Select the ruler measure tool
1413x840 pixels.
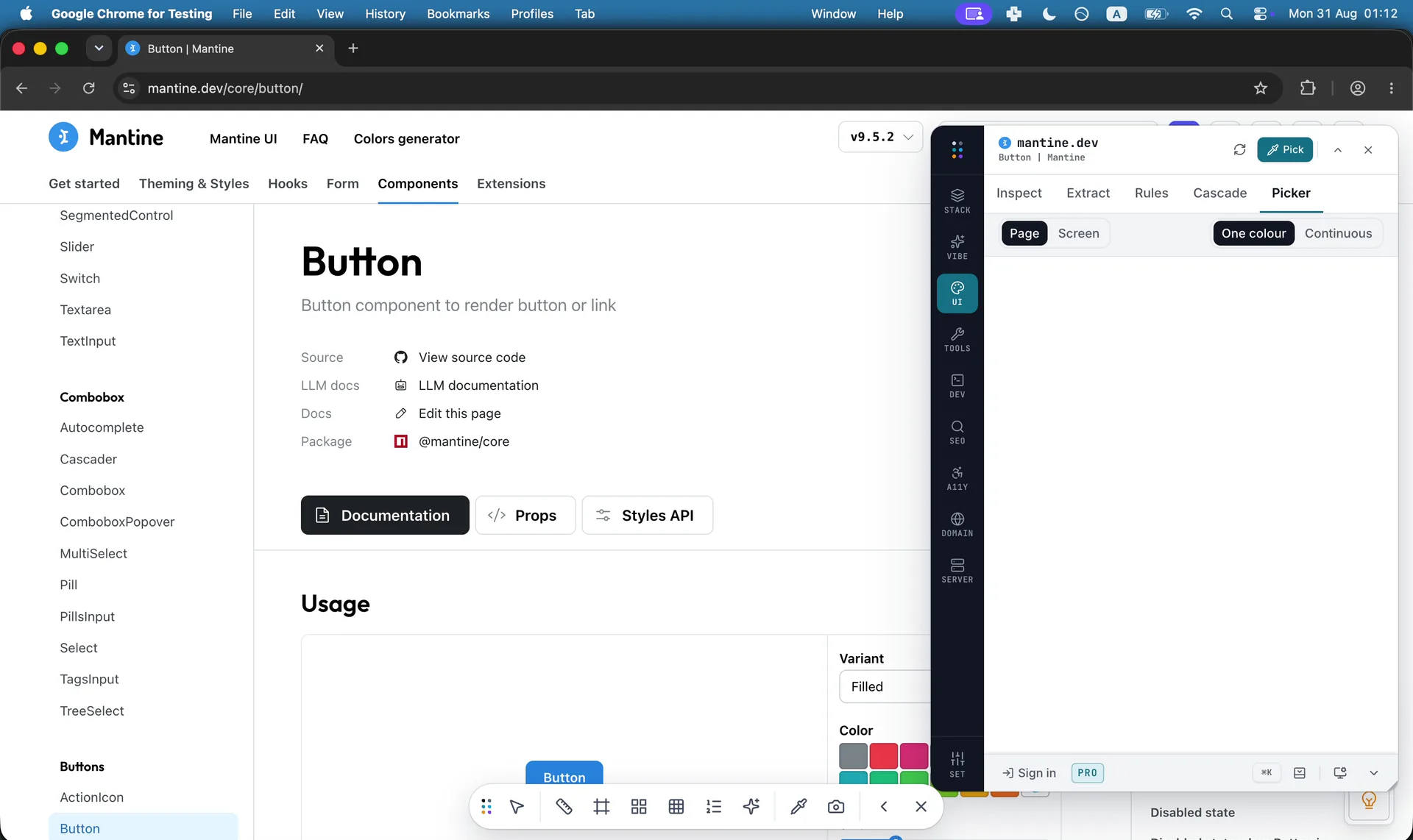coord(564,807)
